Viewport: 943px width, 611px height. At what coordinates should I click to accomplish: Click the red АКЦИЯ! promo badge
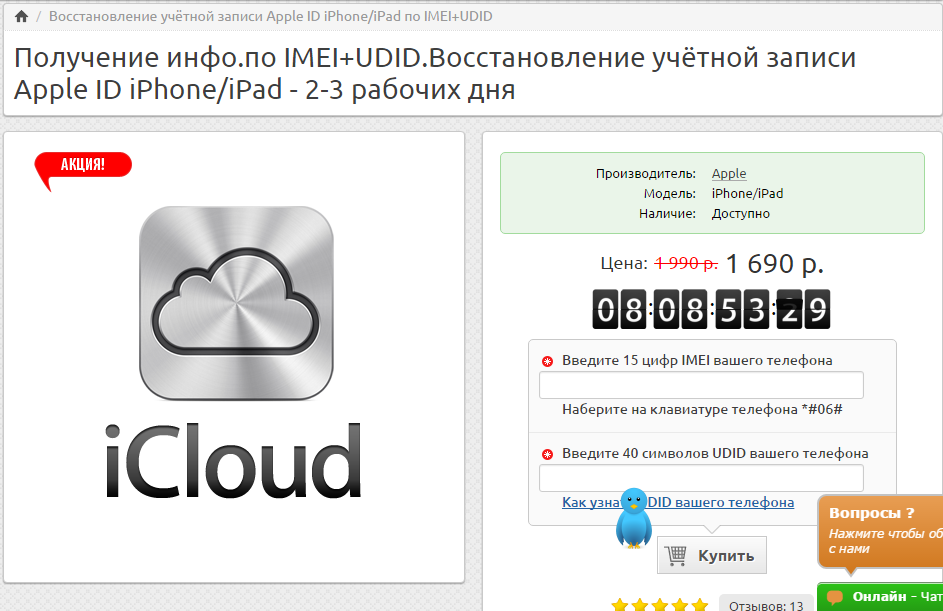click(x=83, y=171)
